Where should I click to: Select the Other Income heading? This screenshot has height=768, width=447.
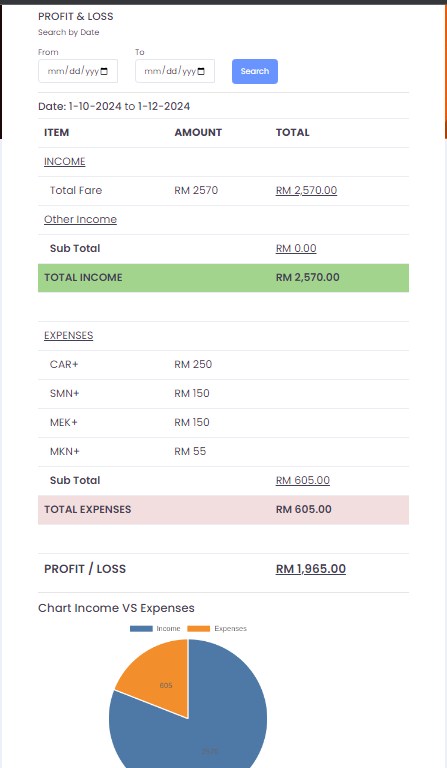pyautogui.click(x=80, y=219)
